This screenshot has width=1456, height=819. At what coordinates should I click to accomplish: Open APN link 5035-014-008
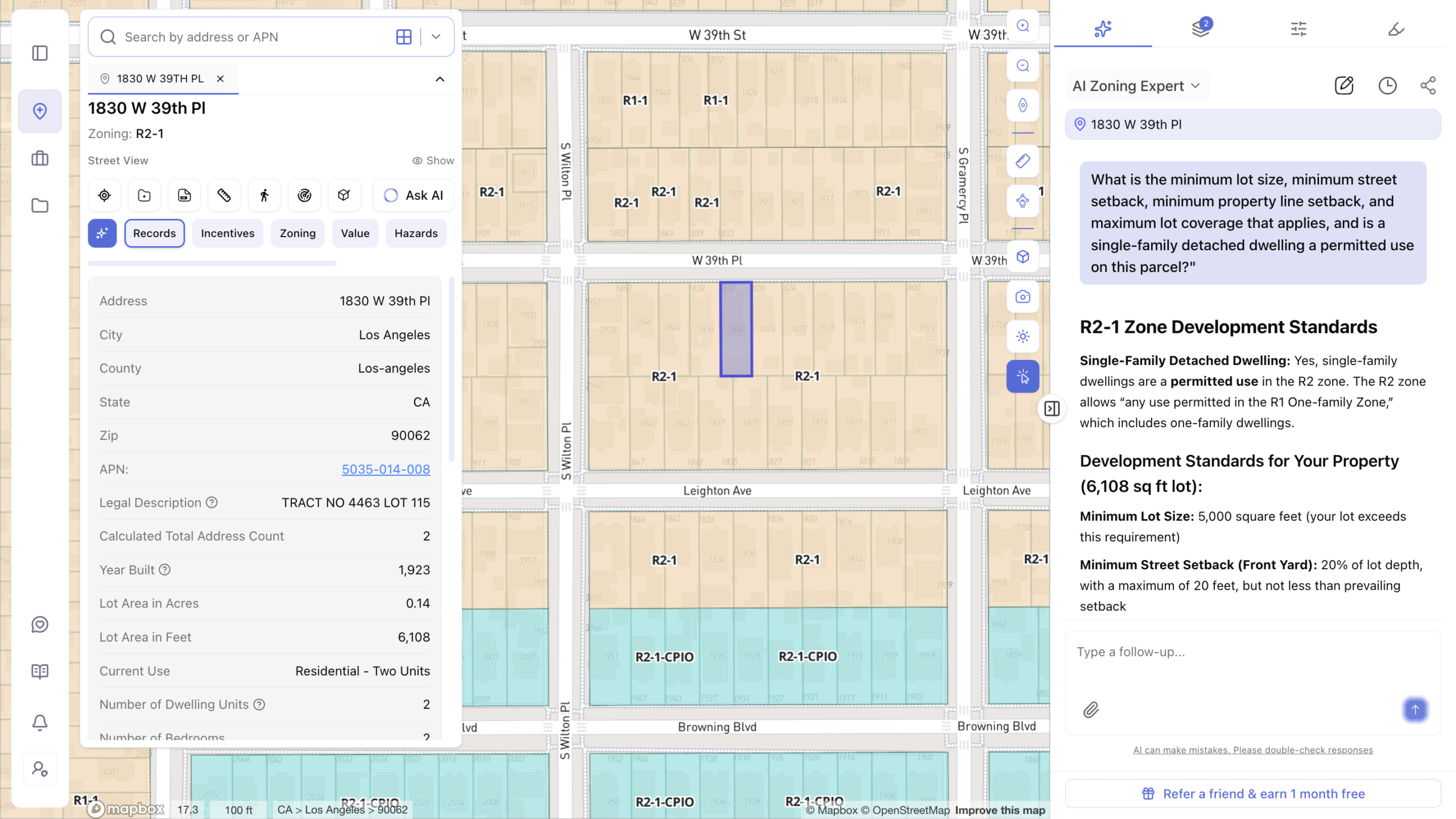click(386, 469)
